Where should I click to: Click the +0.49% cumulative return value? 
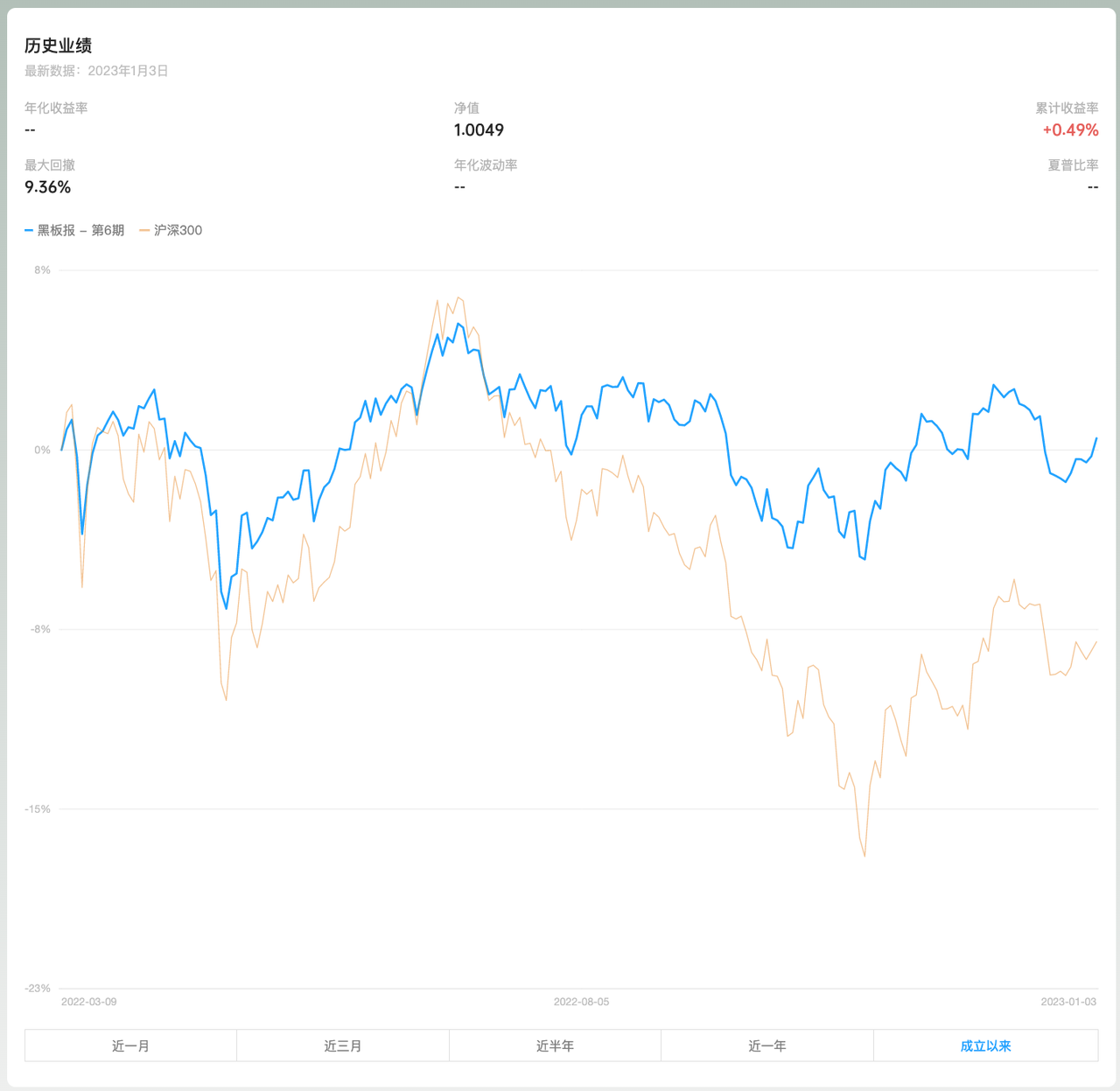(x=1070, y=130)
